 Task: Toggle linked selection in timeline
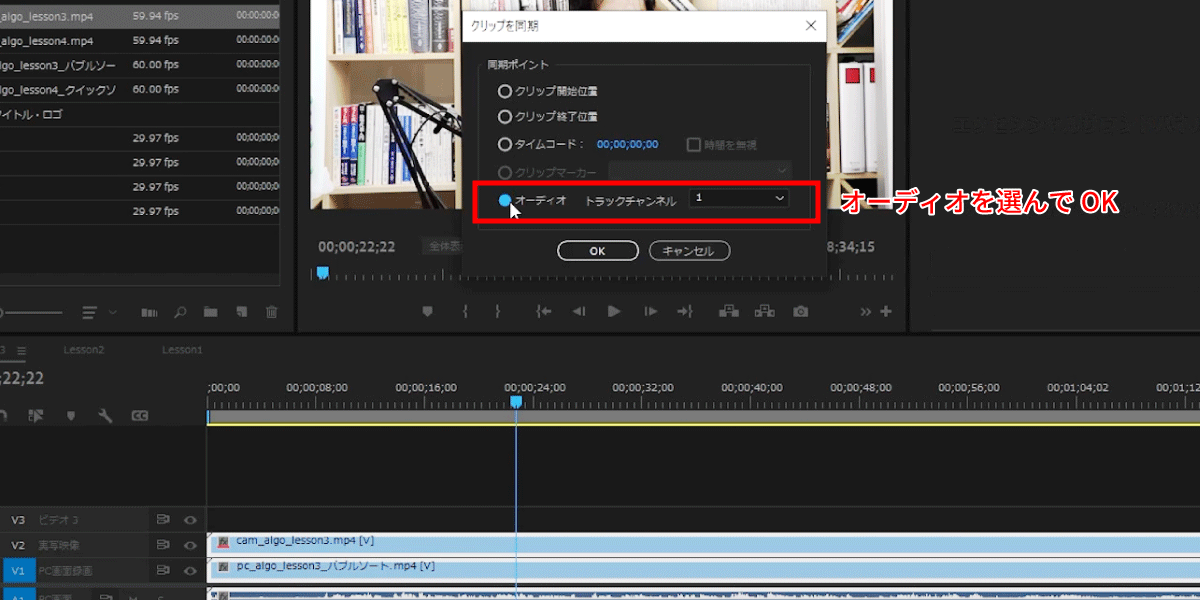pyautogui.click(x=36, y=415)
